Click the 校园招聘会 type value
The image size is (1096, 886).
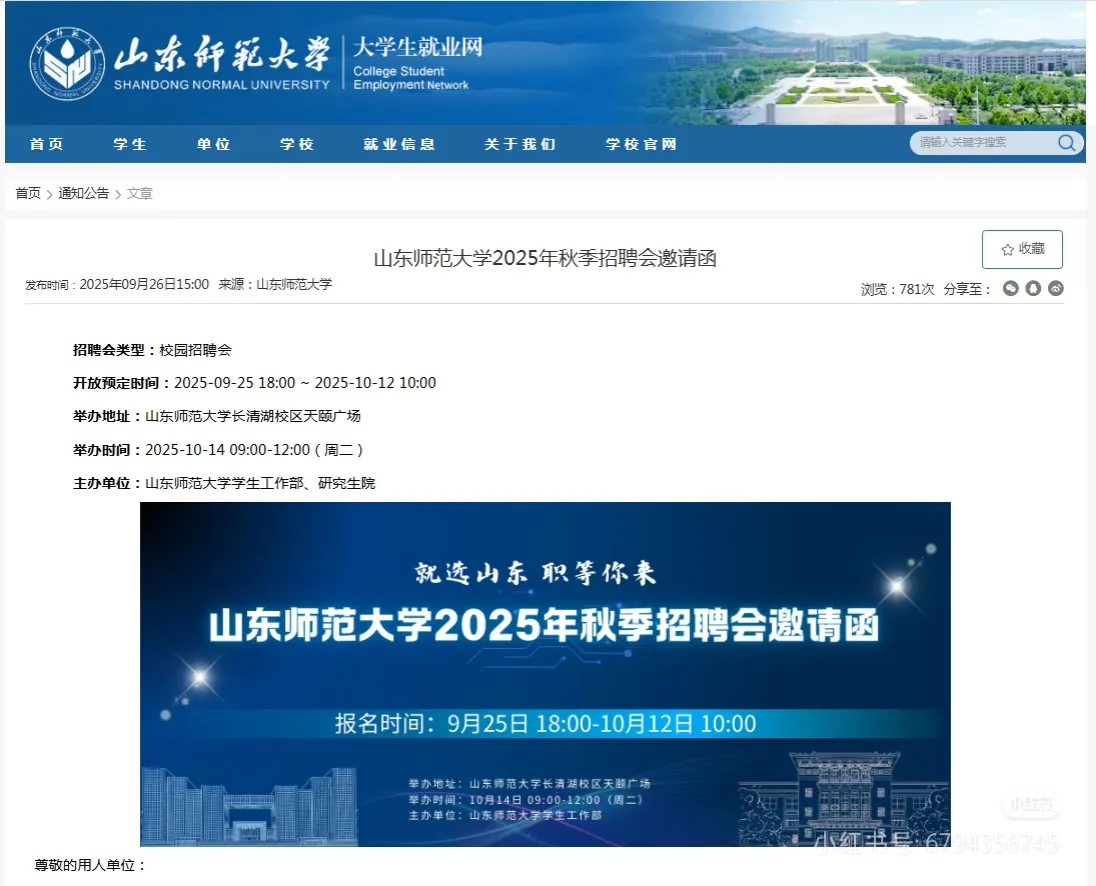click(196, 350)
